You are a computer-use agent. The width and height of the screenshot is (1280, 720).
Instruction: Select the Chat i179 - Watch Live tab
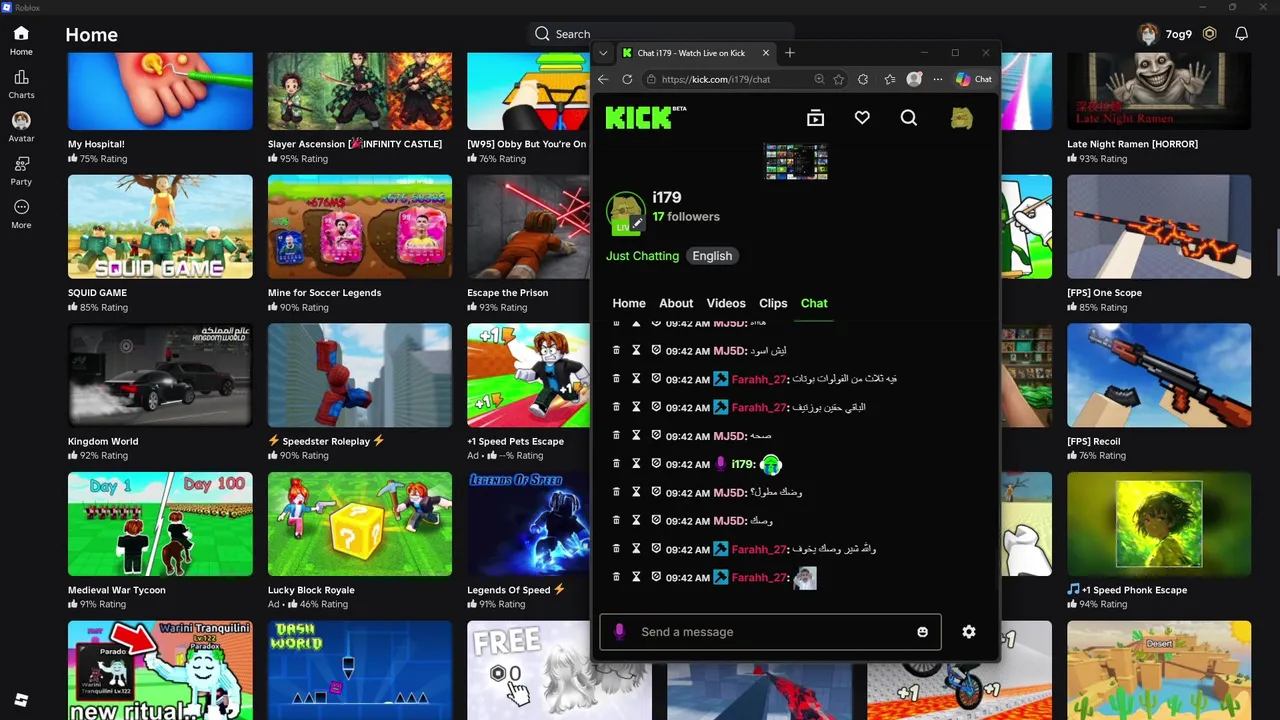(x=695, y=53)
